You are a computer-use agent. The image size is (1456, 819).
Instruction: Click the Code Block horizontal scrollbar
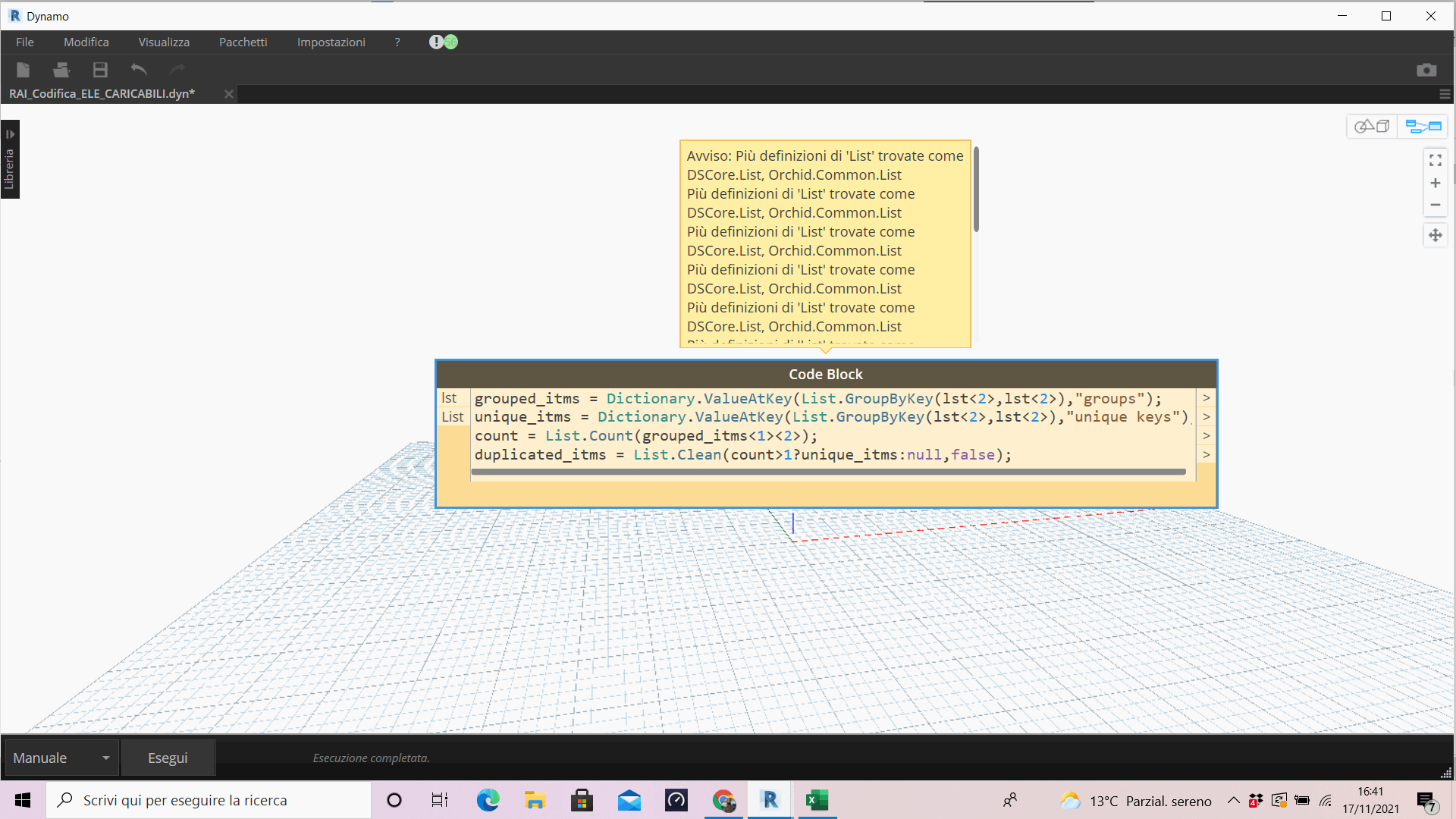click(828, 472)
